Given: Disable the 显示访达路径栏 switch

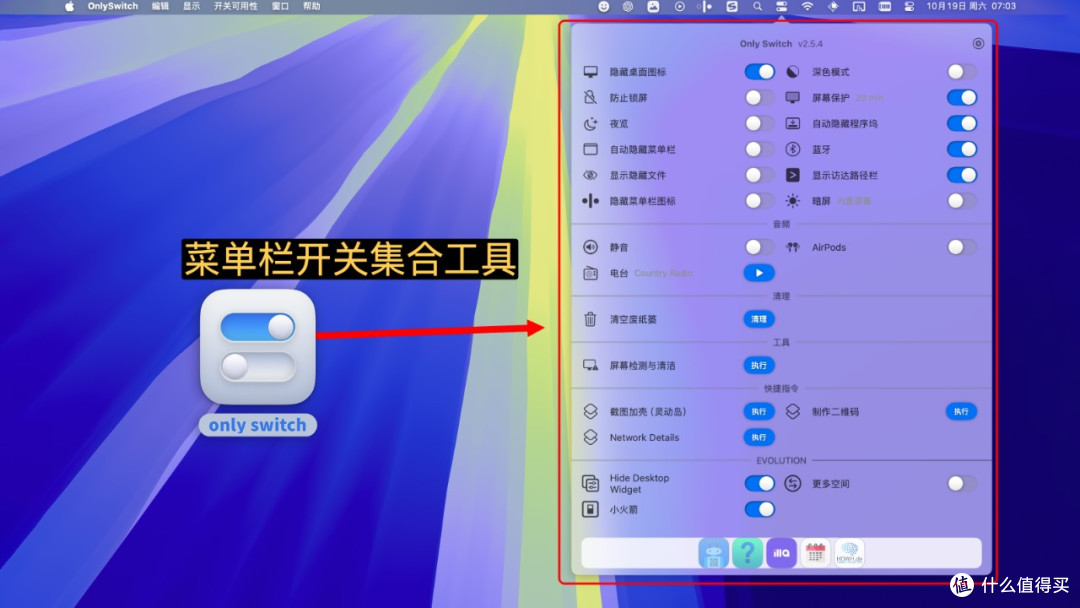Looking at the screenshot, I should [x=962, y=175].
